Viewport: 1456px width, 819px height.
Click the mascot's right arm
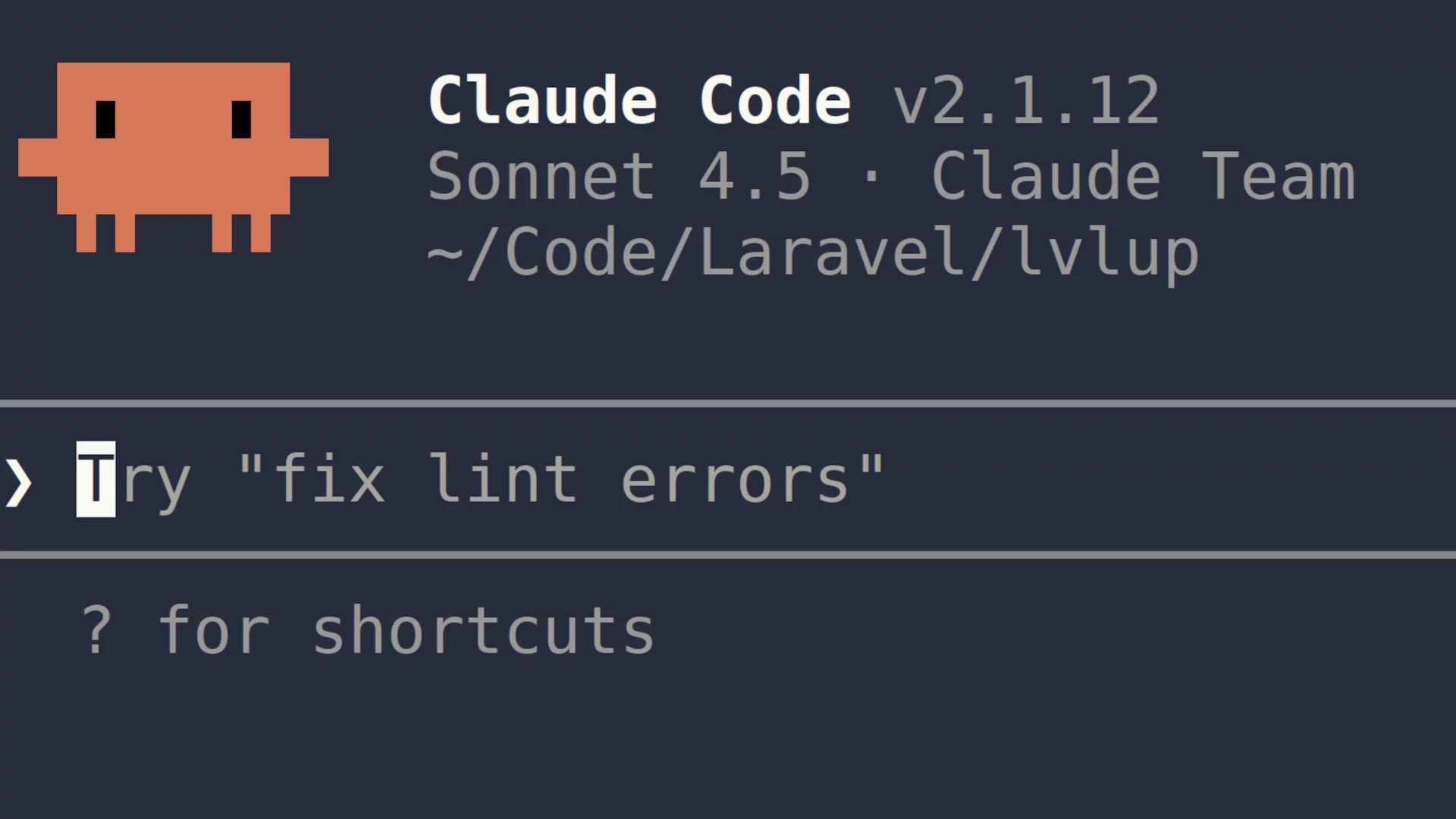pos(309,157)
